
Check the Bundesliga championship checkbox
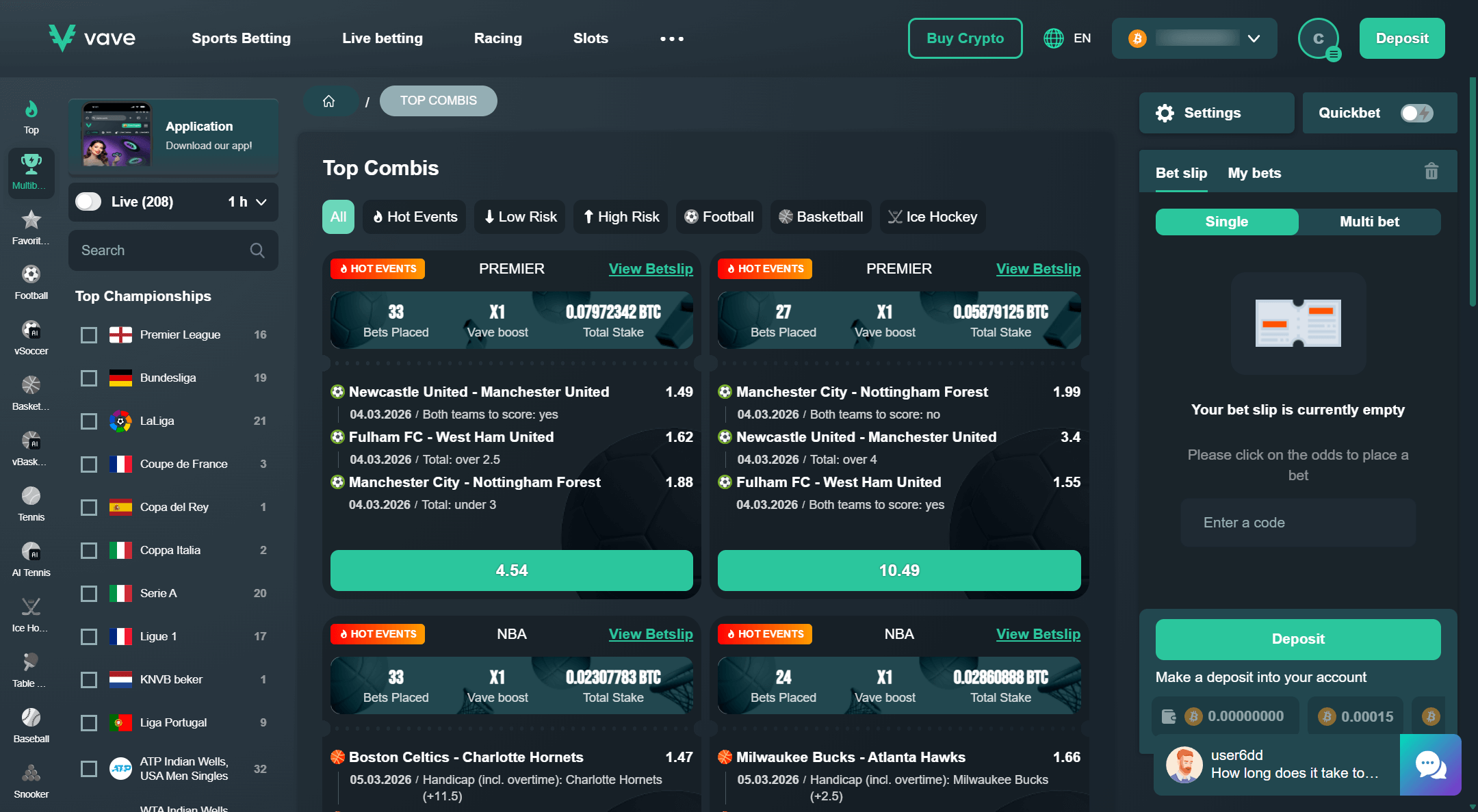tap(89, 378)
